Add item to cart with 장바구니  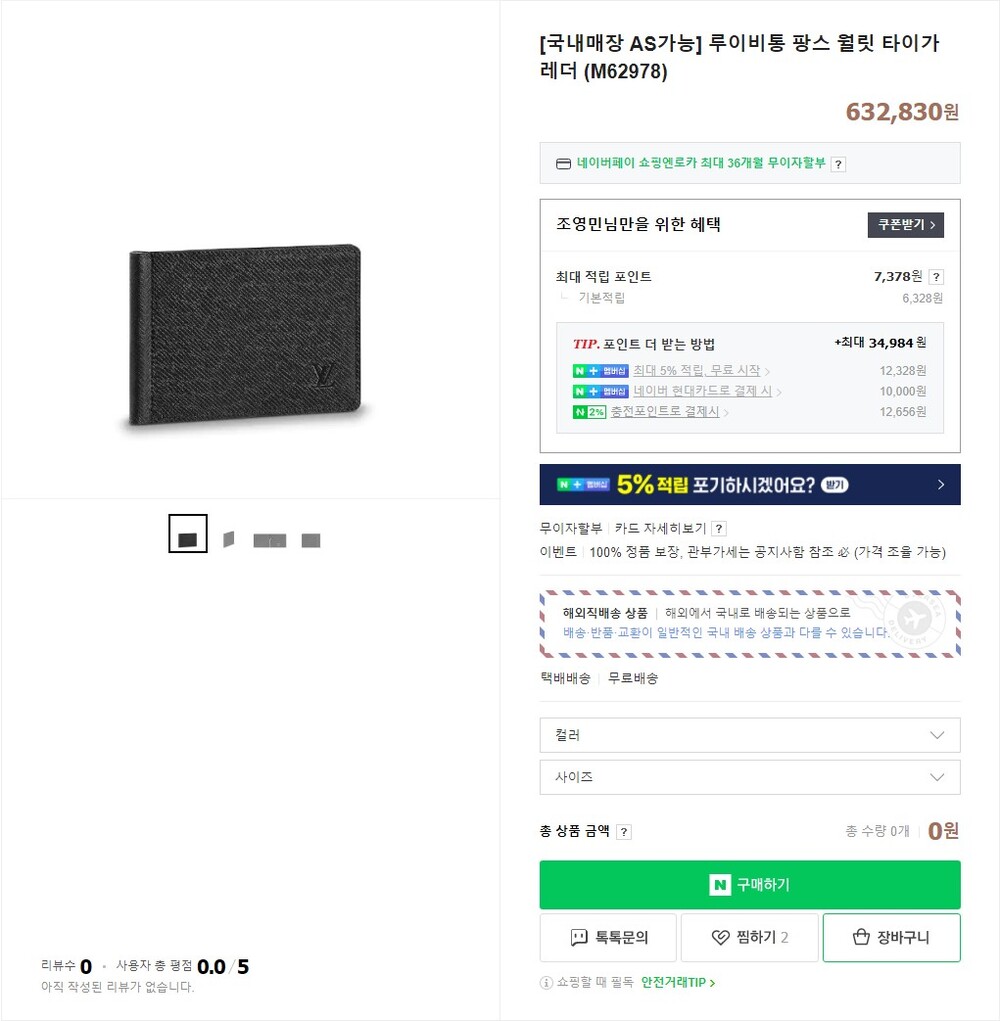click(891, 937)
